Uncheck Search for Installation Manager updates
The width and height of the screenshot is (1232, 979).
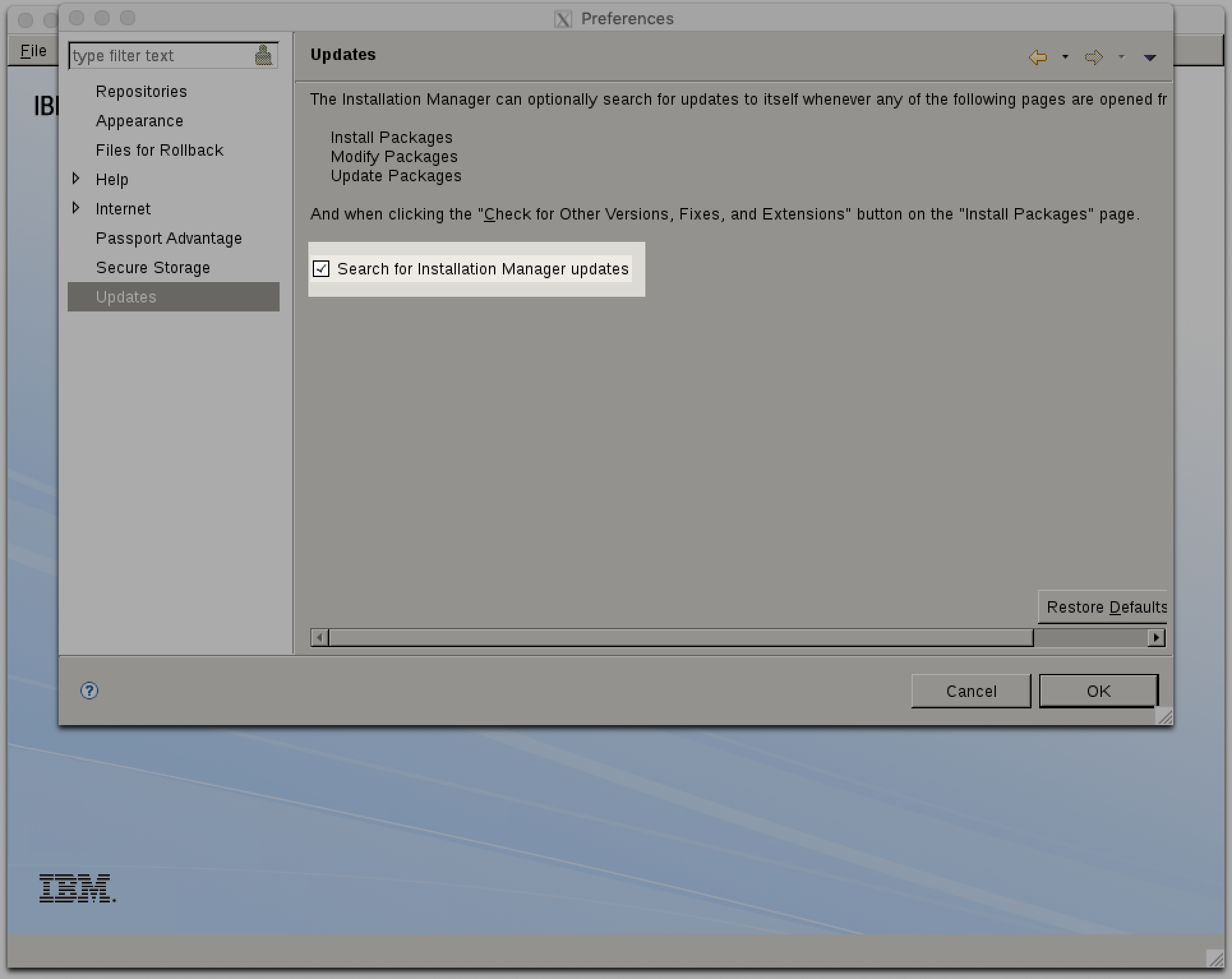tap(320, 269)
